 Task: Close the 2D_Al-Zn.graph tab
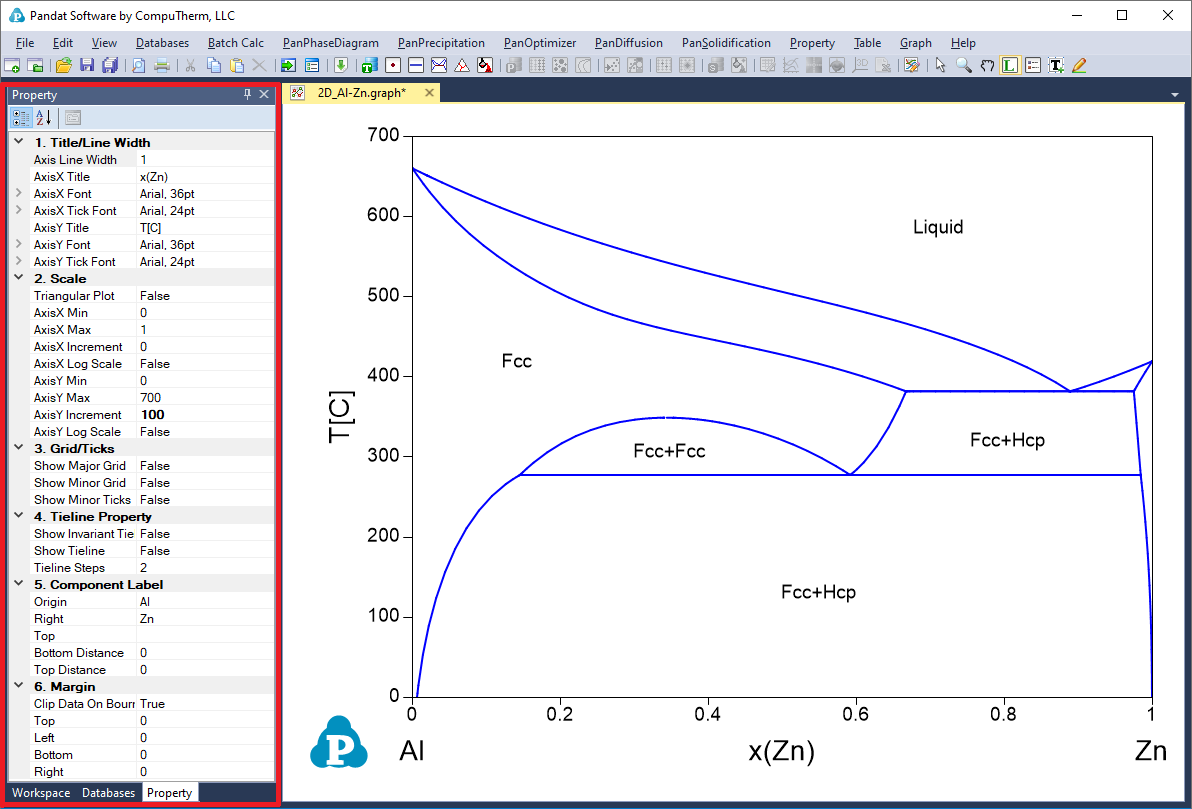tap(429, 93)
